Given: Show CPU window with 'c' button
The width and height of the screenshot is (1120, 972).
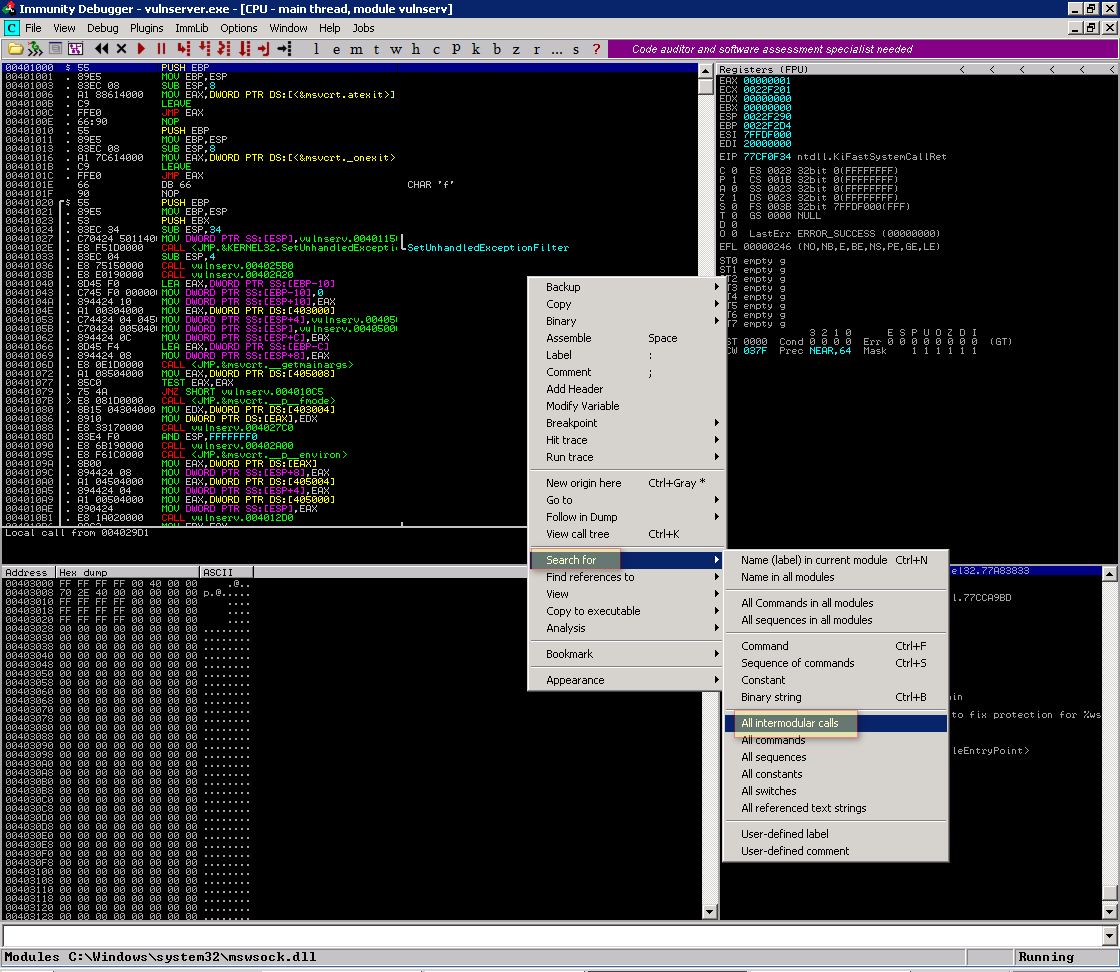Looking at the screenshot, I should 436,49.
